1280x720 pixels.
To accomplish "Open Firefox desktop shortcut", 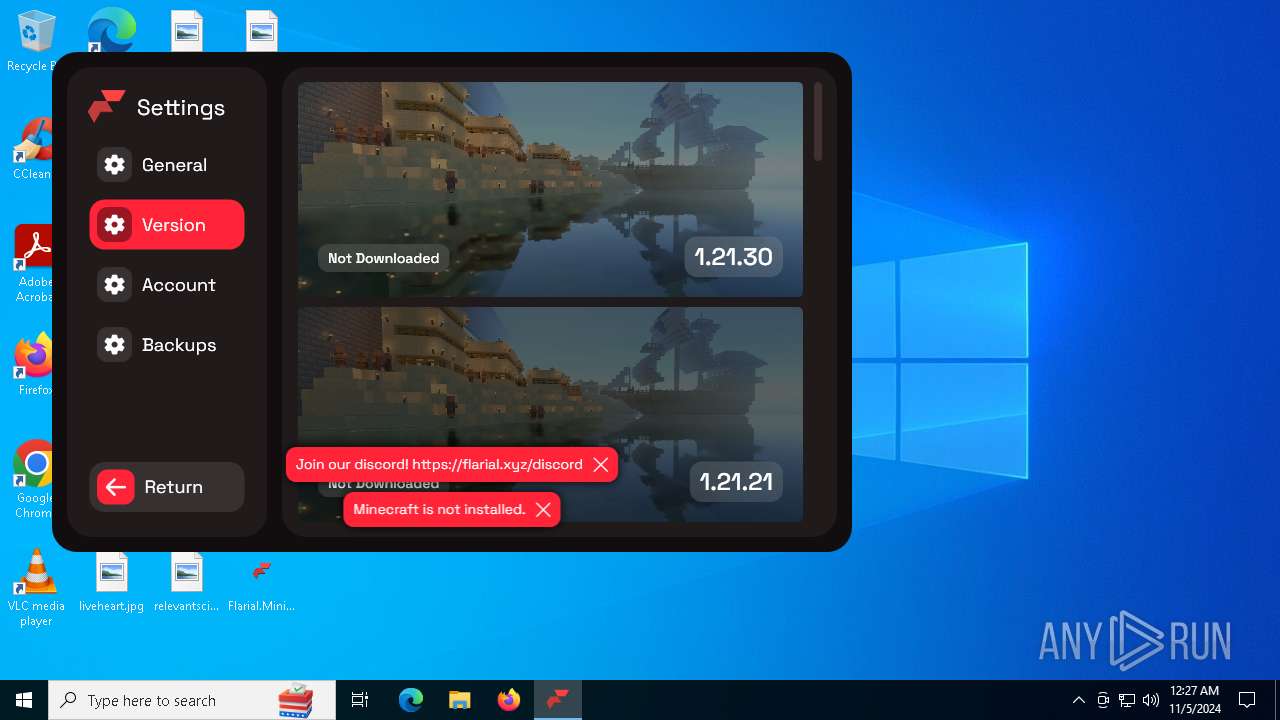I will pyautogui.click(x=33, y=364).
